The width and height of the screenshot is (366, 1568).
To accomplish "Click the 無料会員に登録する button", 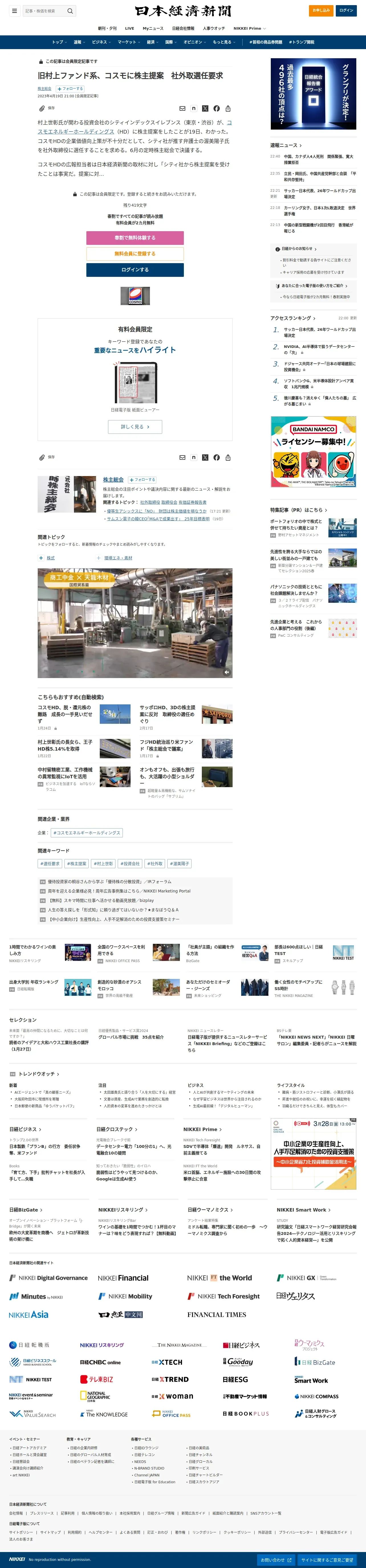I will point(135,254).
